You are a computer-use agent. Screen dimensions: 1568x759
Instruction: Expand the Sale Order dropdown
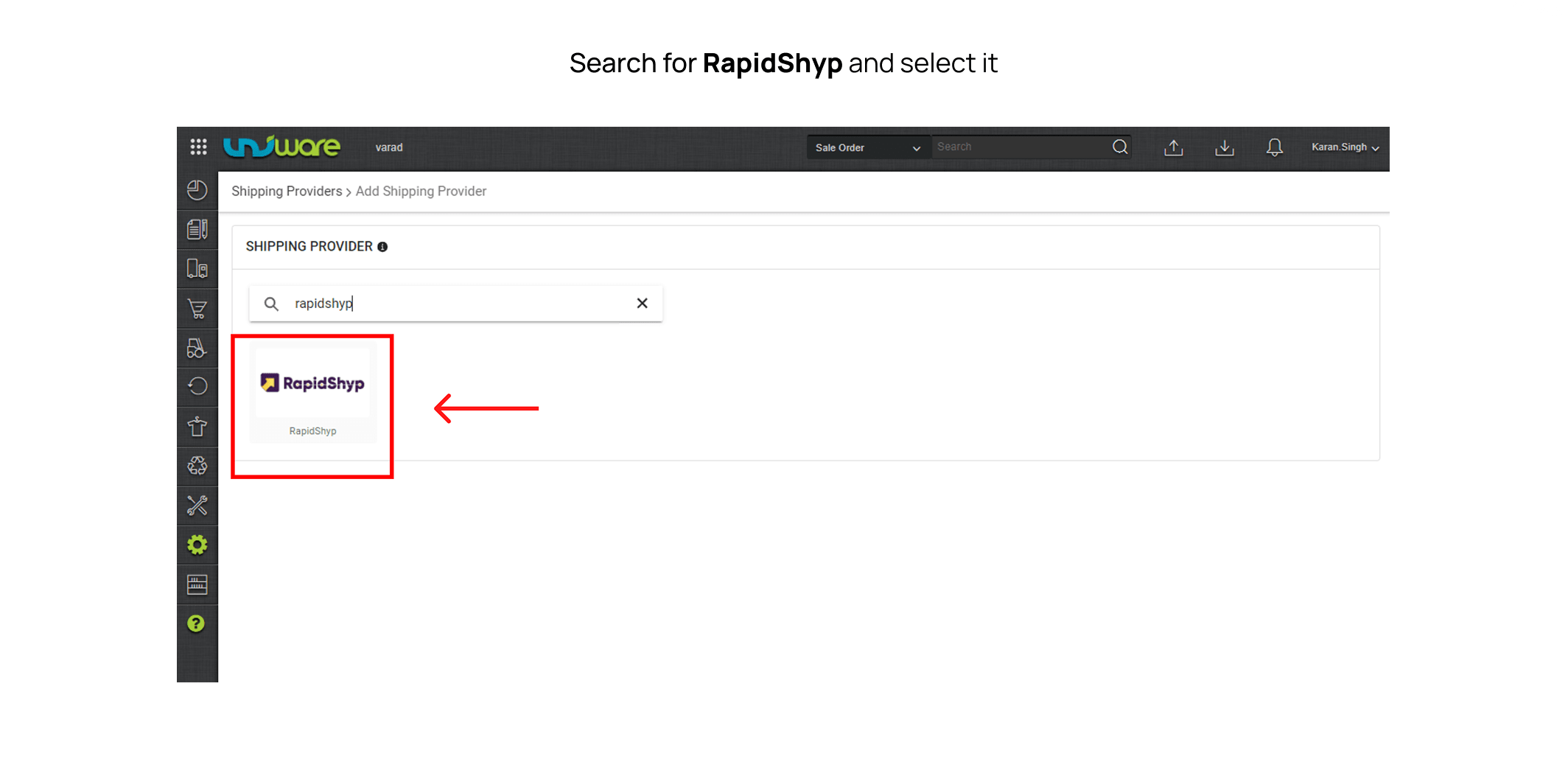pyautogui.click(x=868, y=147)
